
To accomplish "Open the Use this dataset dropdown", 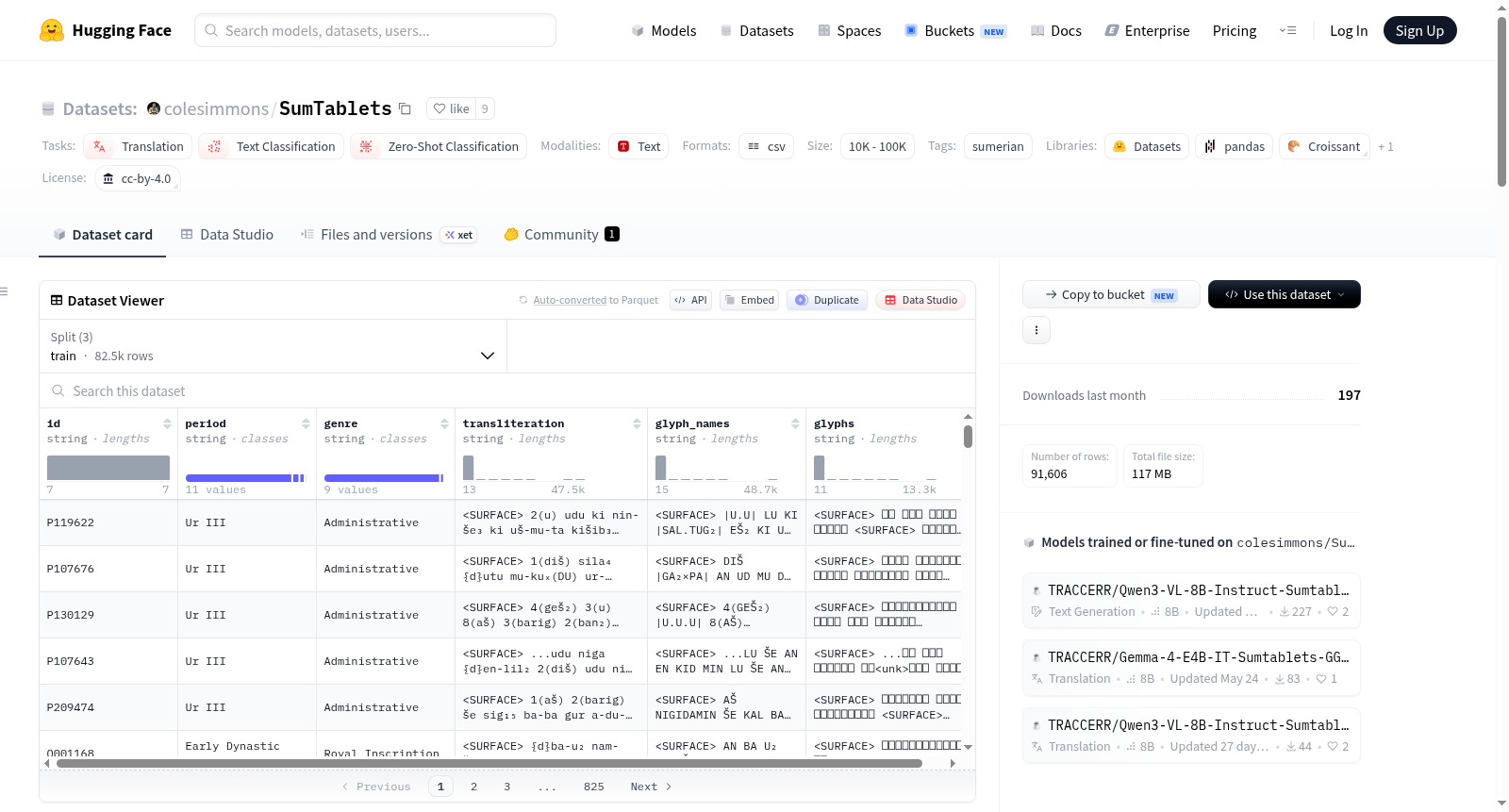I will coord(1285,294).
